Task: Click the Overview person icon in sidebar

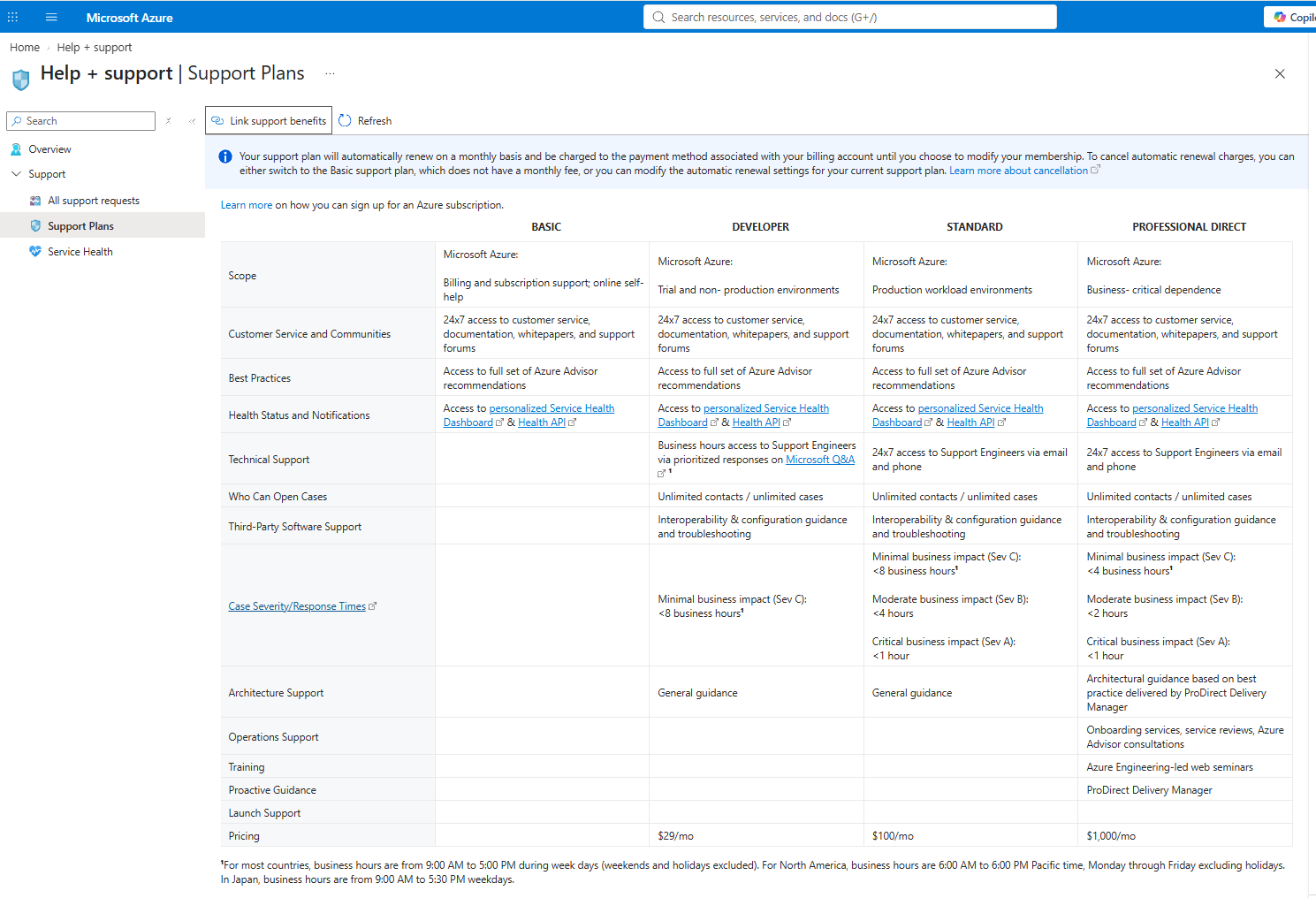Action: point(16,149)
